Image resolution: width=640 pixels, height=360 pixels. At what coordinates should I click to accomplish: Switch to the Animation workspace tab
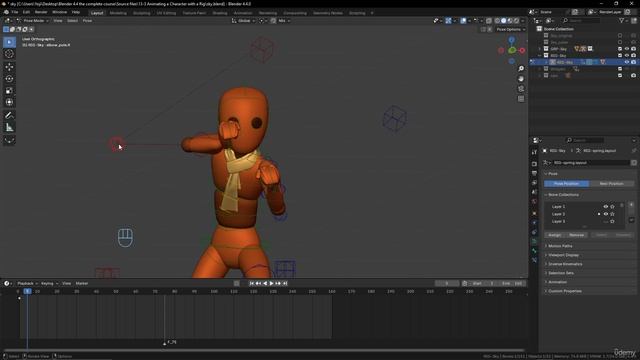tap(243, 13)
